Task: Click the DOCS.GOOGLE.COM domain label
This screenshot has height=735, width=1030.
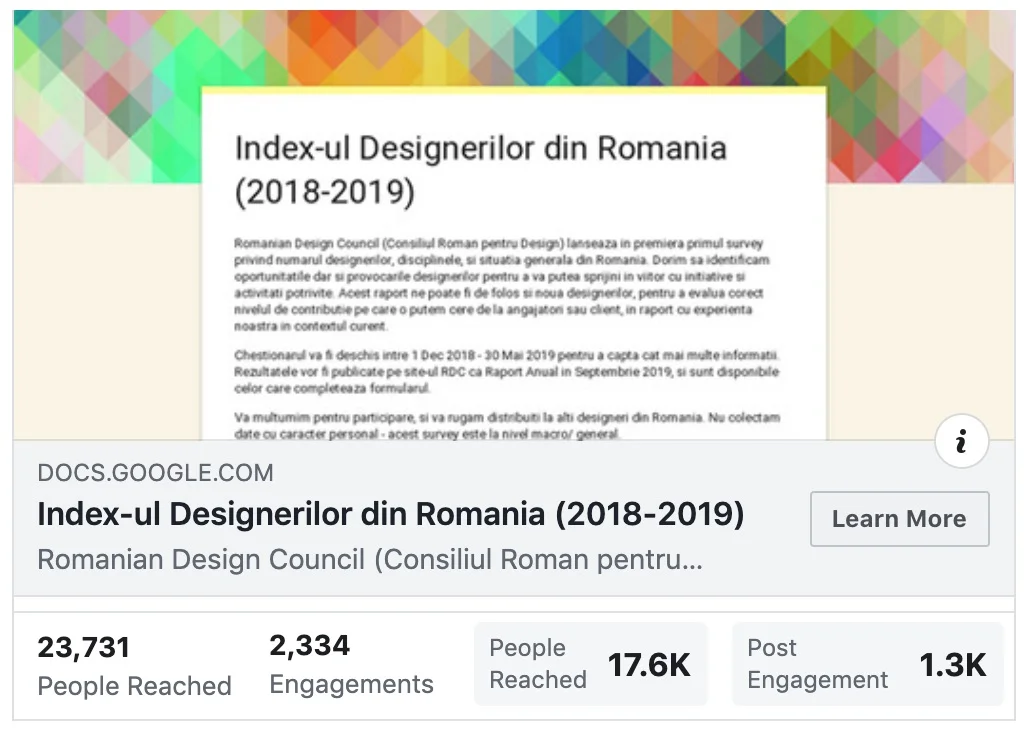Action: (156, 473)
